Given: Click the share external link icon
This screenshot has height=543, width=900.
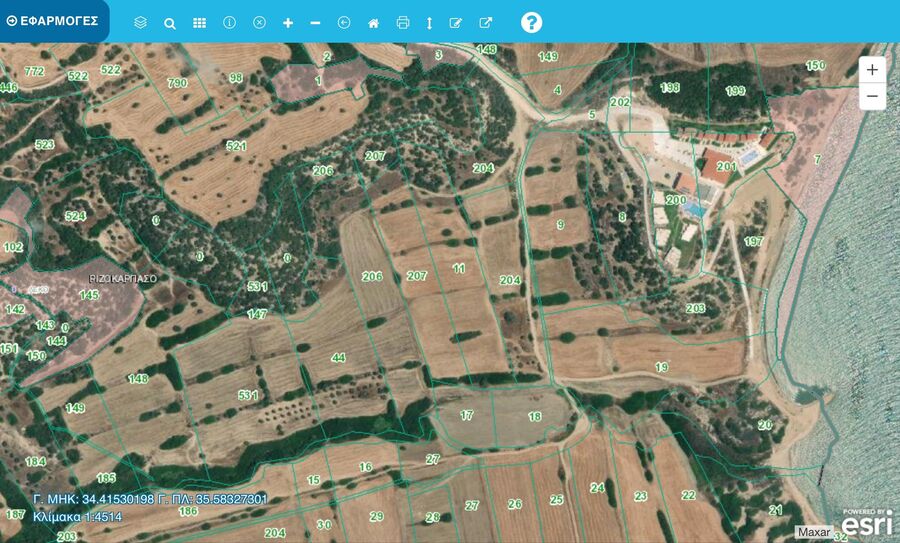Looking at the screenshot, I should (x=486, y=22).
